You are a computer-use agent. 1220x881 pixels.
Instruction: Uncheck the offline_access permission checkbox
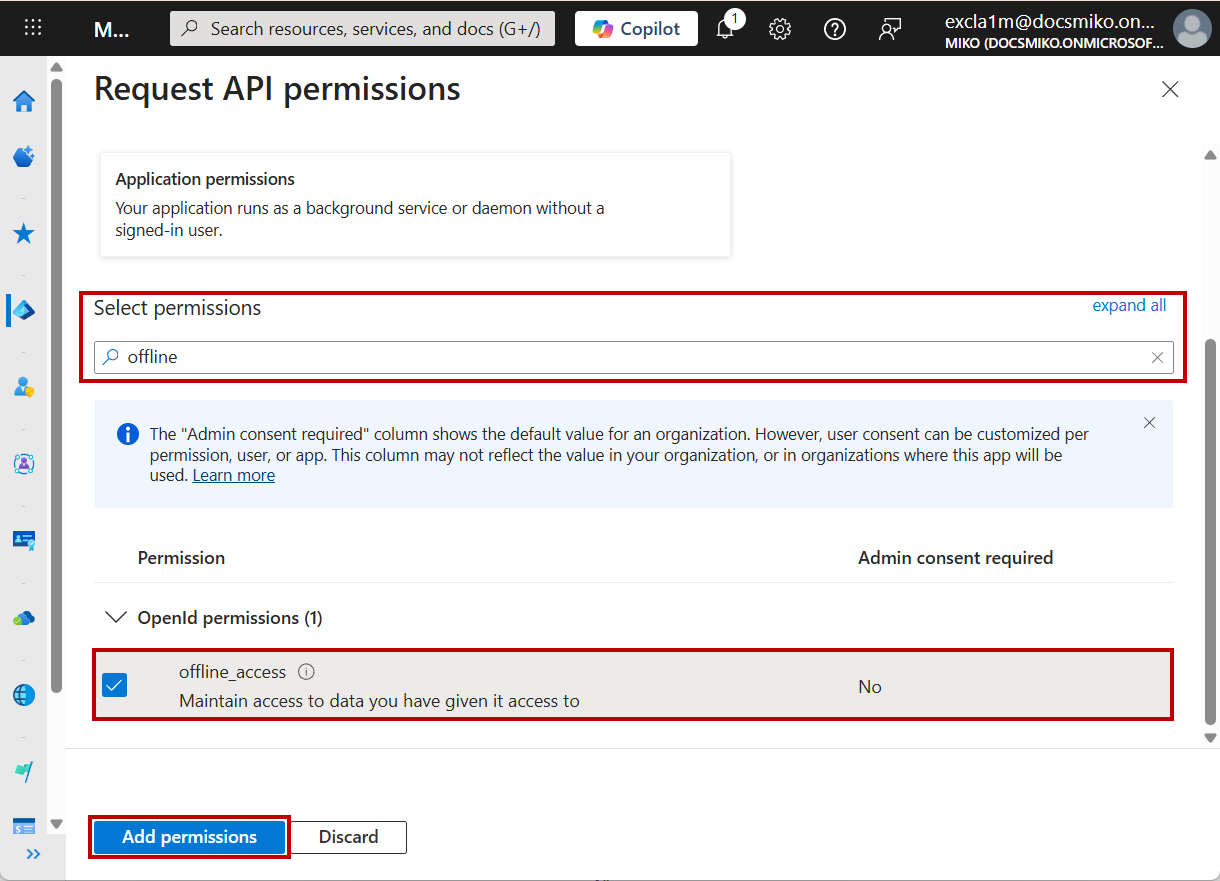[115, 685]
